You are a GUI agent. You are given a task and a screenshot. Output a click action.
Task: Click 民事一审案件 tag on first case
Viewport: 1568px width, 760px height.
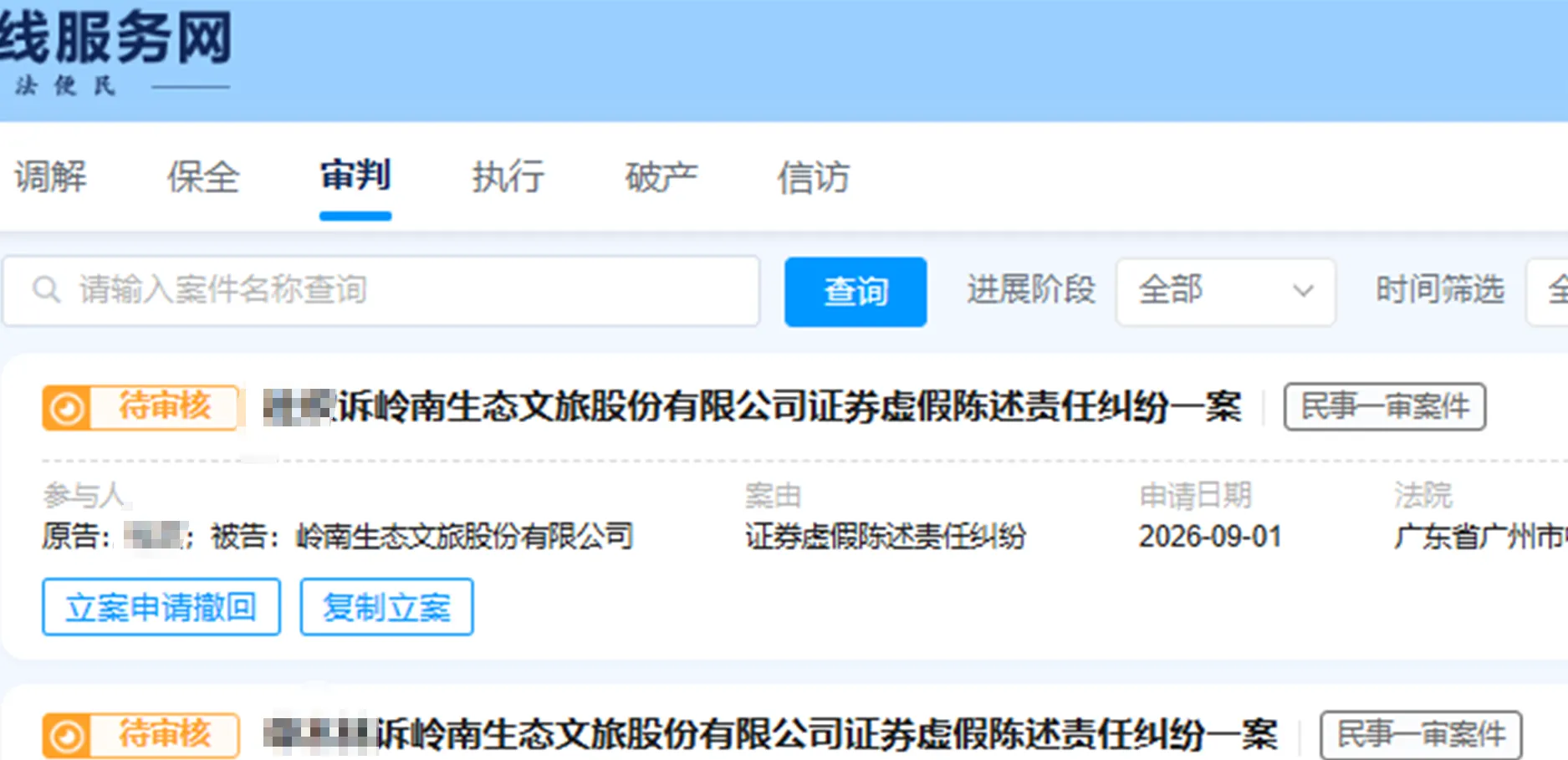pyautogui.click(x=1385, y=407)
